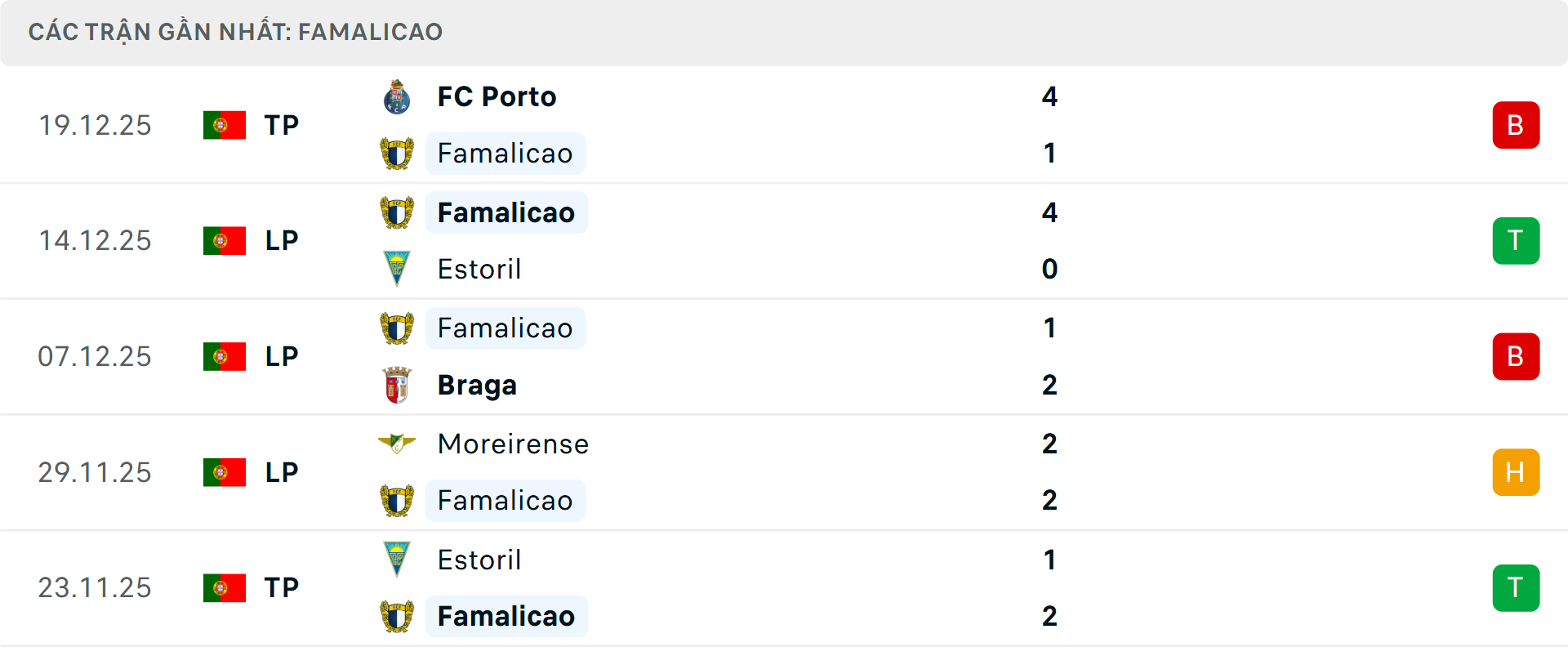Open the Moreirense team link
1568x647 pixels.
[513, 444]
